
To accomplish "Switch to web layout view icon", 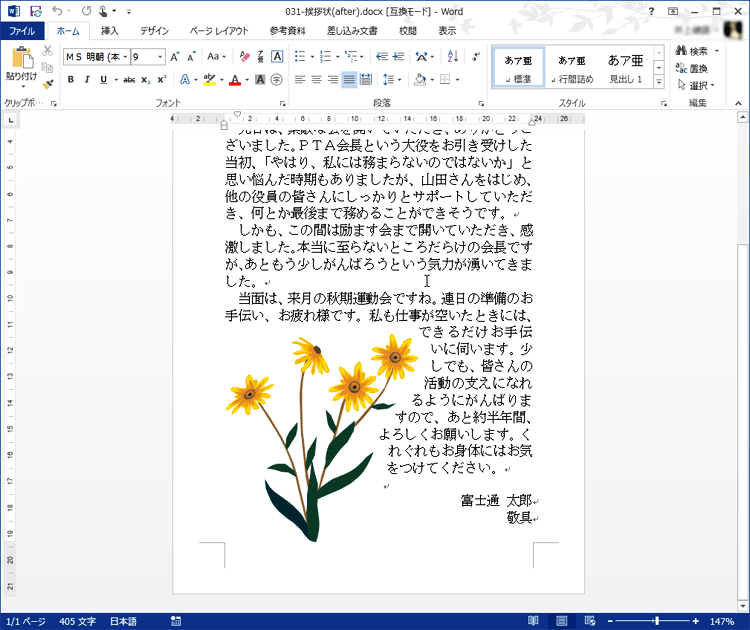I will click(x=590, y=621).
